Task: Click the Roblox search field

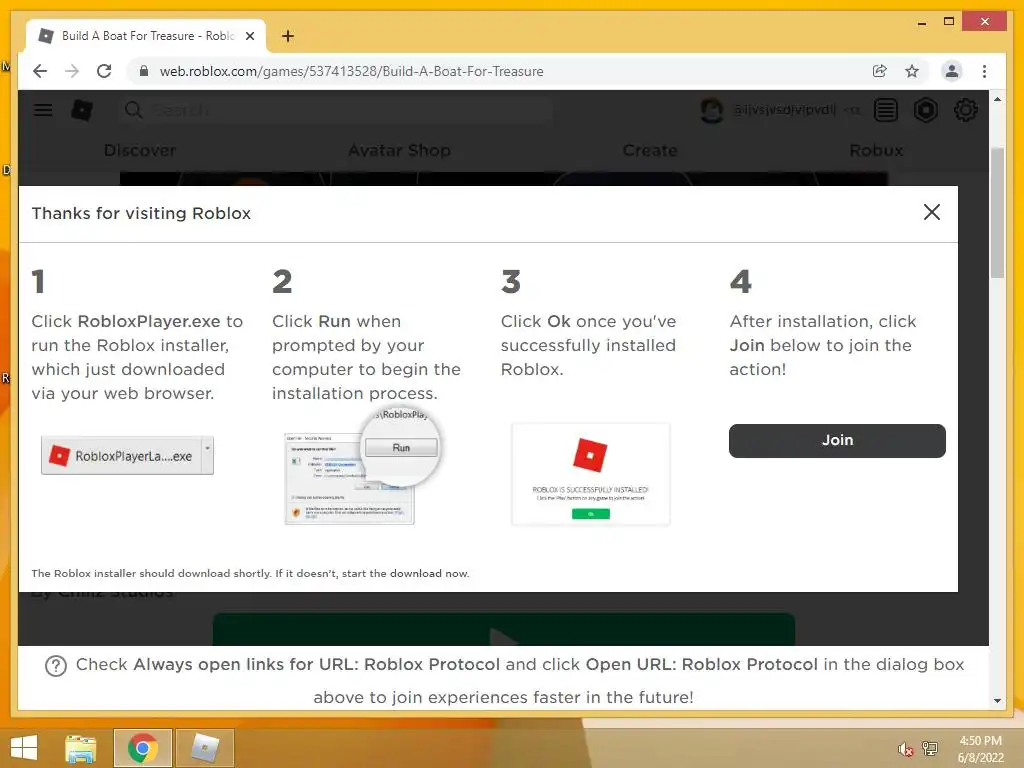Action: 336,110
